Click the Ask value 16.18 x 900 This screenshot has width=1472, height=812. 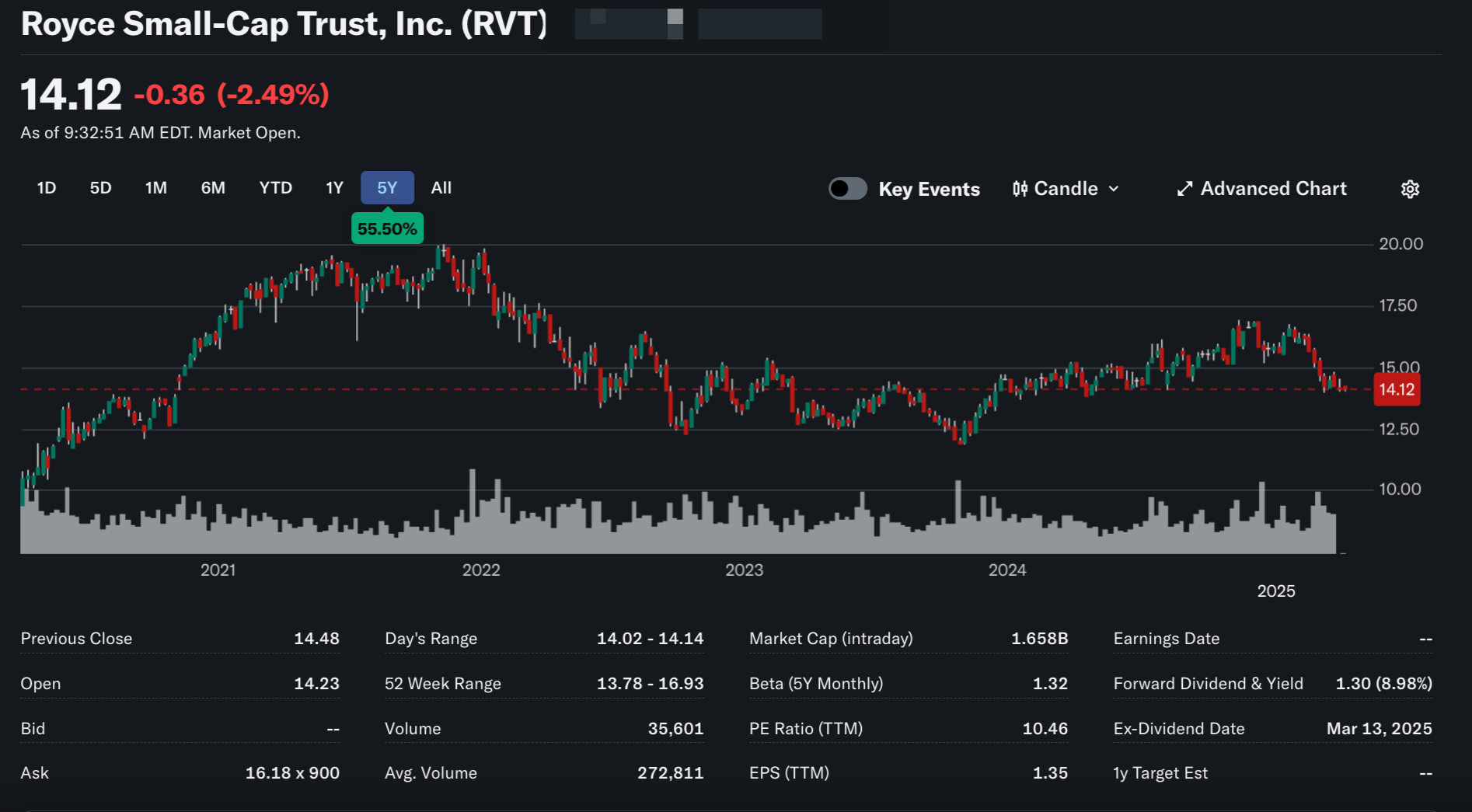tap(292, 773)
